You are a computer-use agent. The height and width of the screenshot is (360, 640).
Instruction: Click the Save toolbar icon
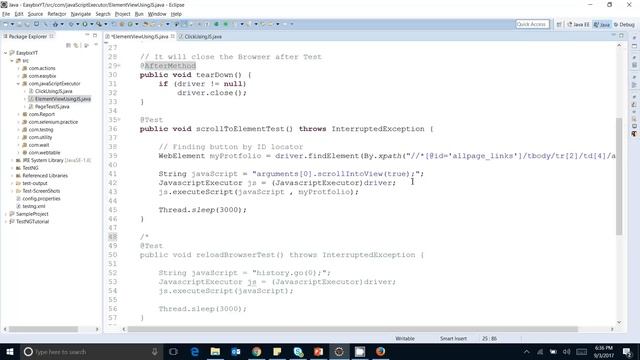pos(19,24)
